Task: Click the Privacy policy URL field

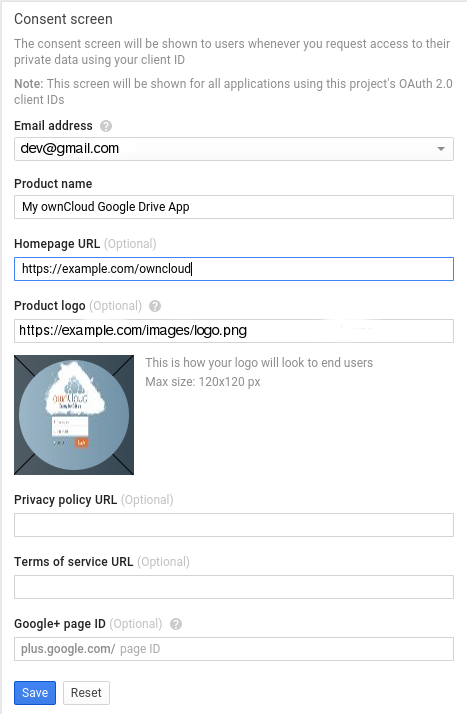Action: coord(234,525)
